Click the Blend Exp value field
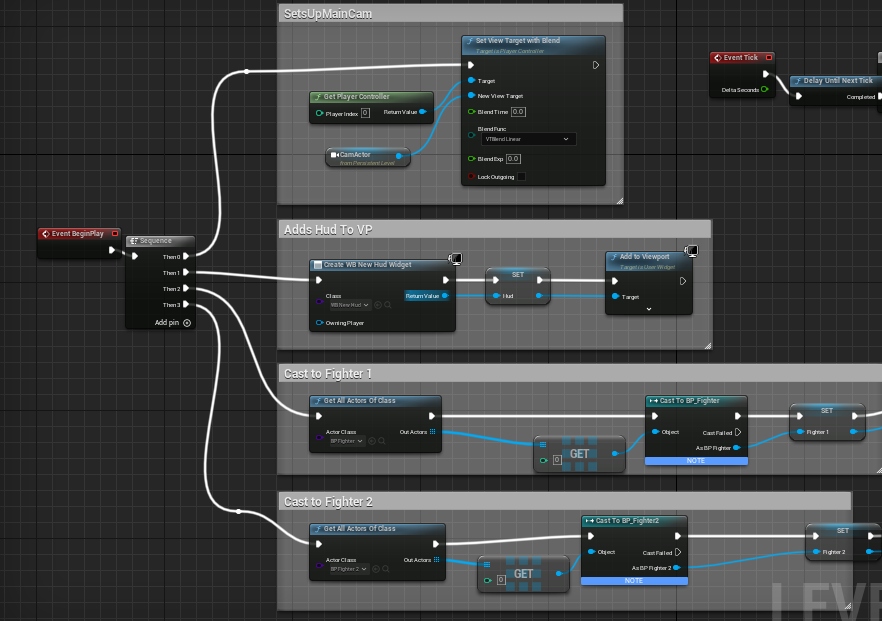Viewport: 882px width, 621px height. (x=513, y=159)
